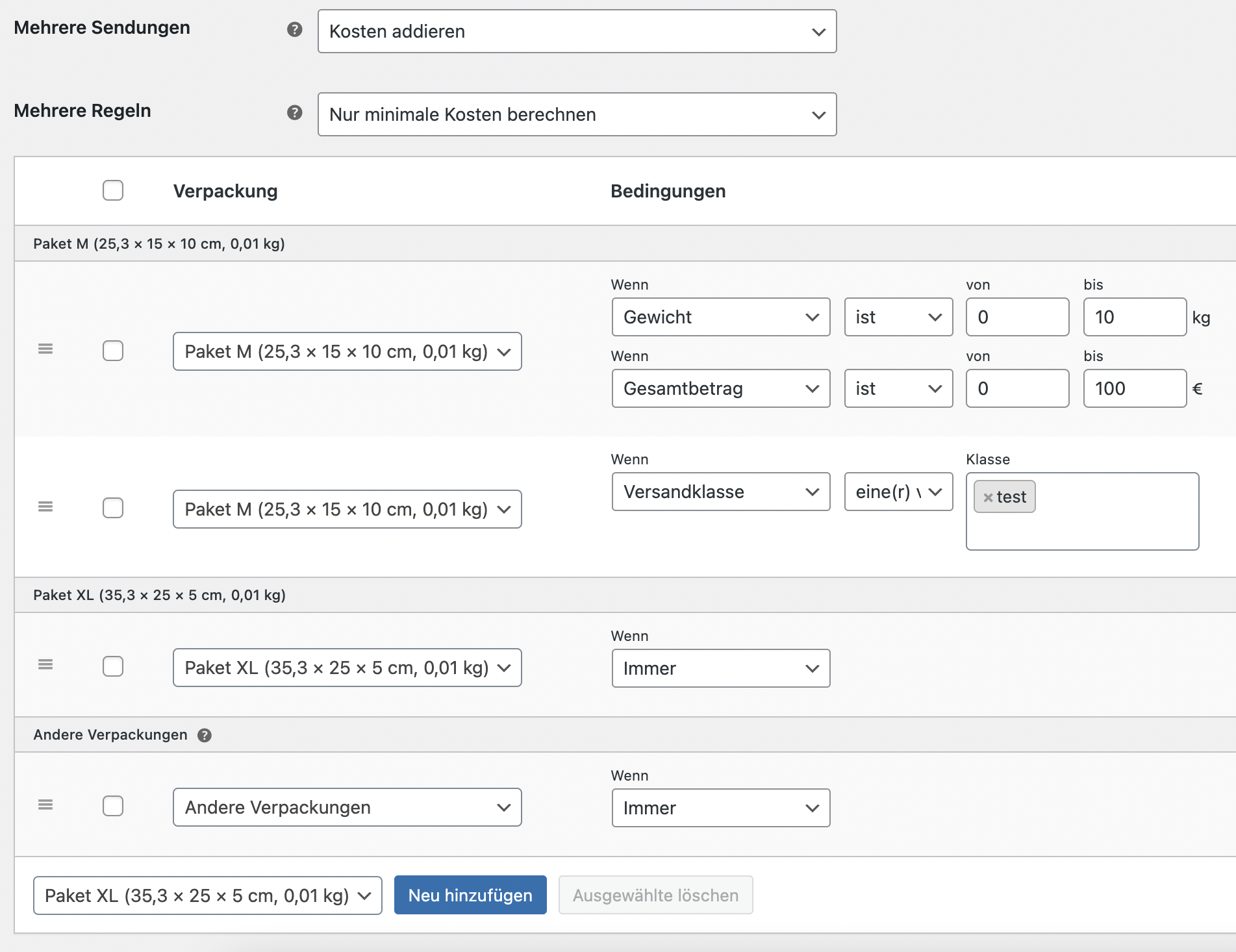Select the Andere Verpackungen row checkbox

coord(113,806)
